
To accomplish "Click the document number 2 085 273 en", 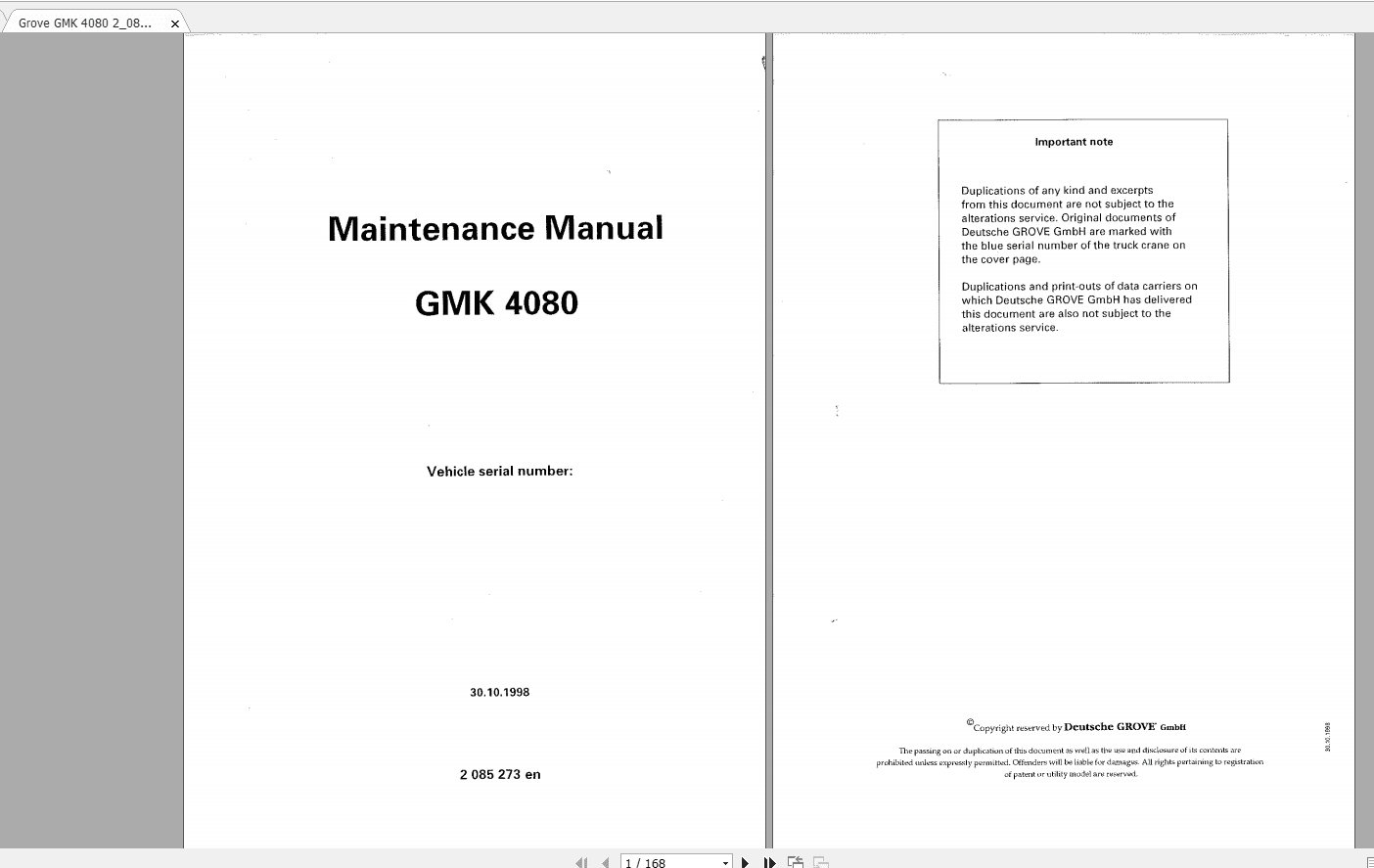I will coord(499,774).
